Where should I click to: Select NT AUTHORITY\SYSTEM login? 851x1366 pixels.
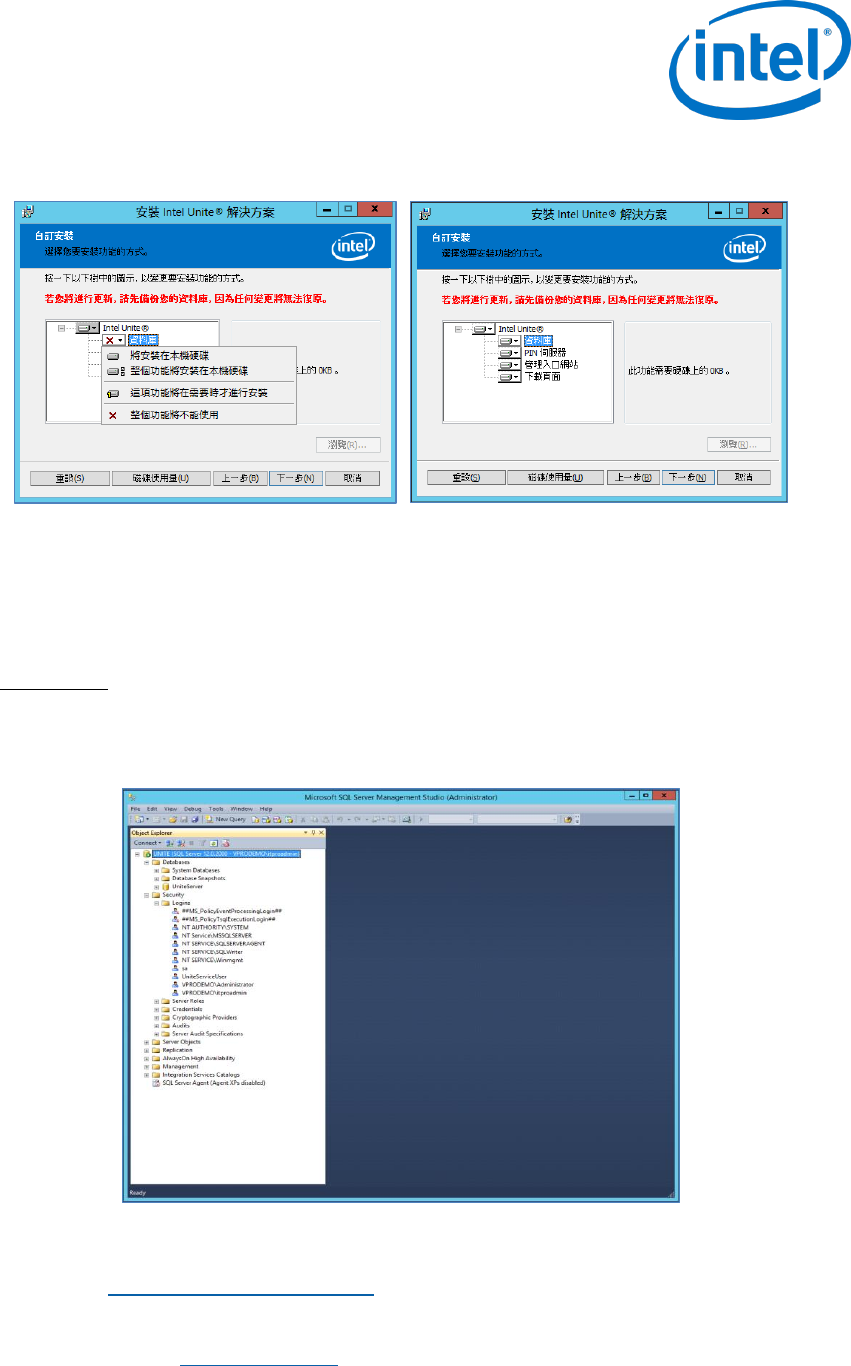tap(215, 927)
